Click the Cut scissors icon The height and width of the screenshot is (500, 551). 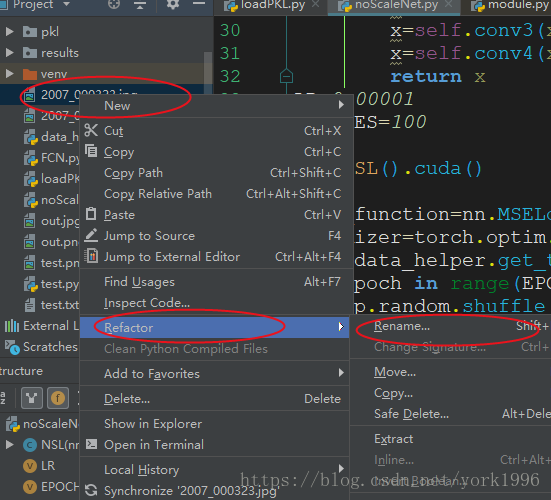pyautogui.click(x=91, y=130)
